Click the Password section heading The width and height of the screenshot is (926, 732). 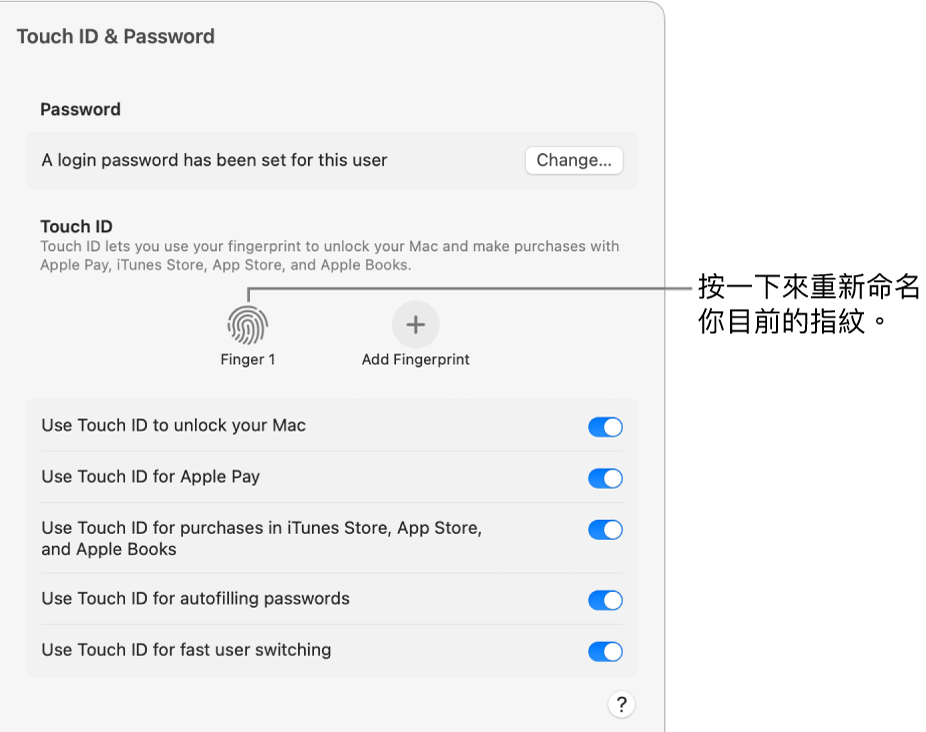coord(80,109)
